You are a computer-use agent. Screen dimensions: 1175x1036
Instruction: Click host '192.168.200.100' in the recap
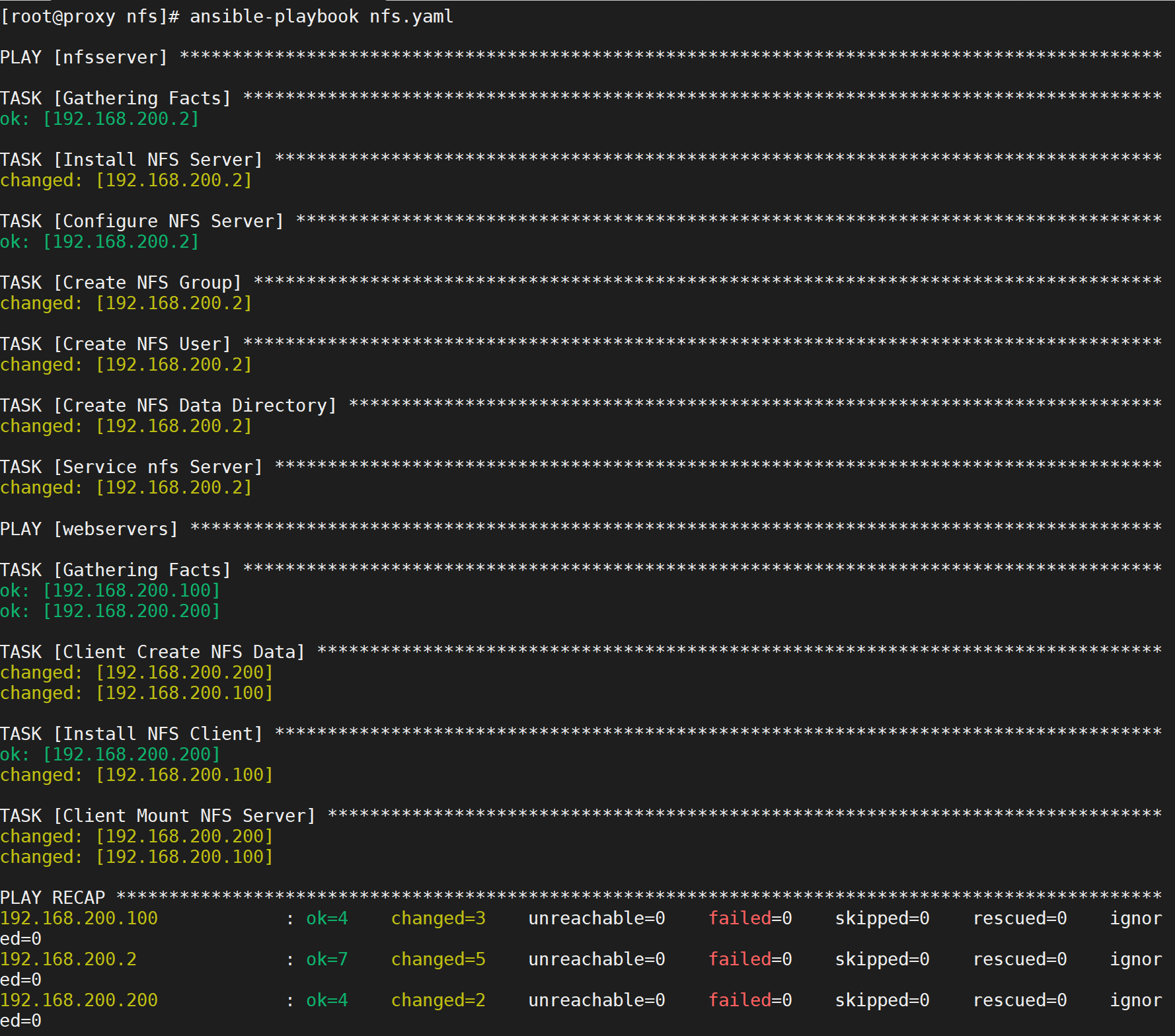pos(79,918)
